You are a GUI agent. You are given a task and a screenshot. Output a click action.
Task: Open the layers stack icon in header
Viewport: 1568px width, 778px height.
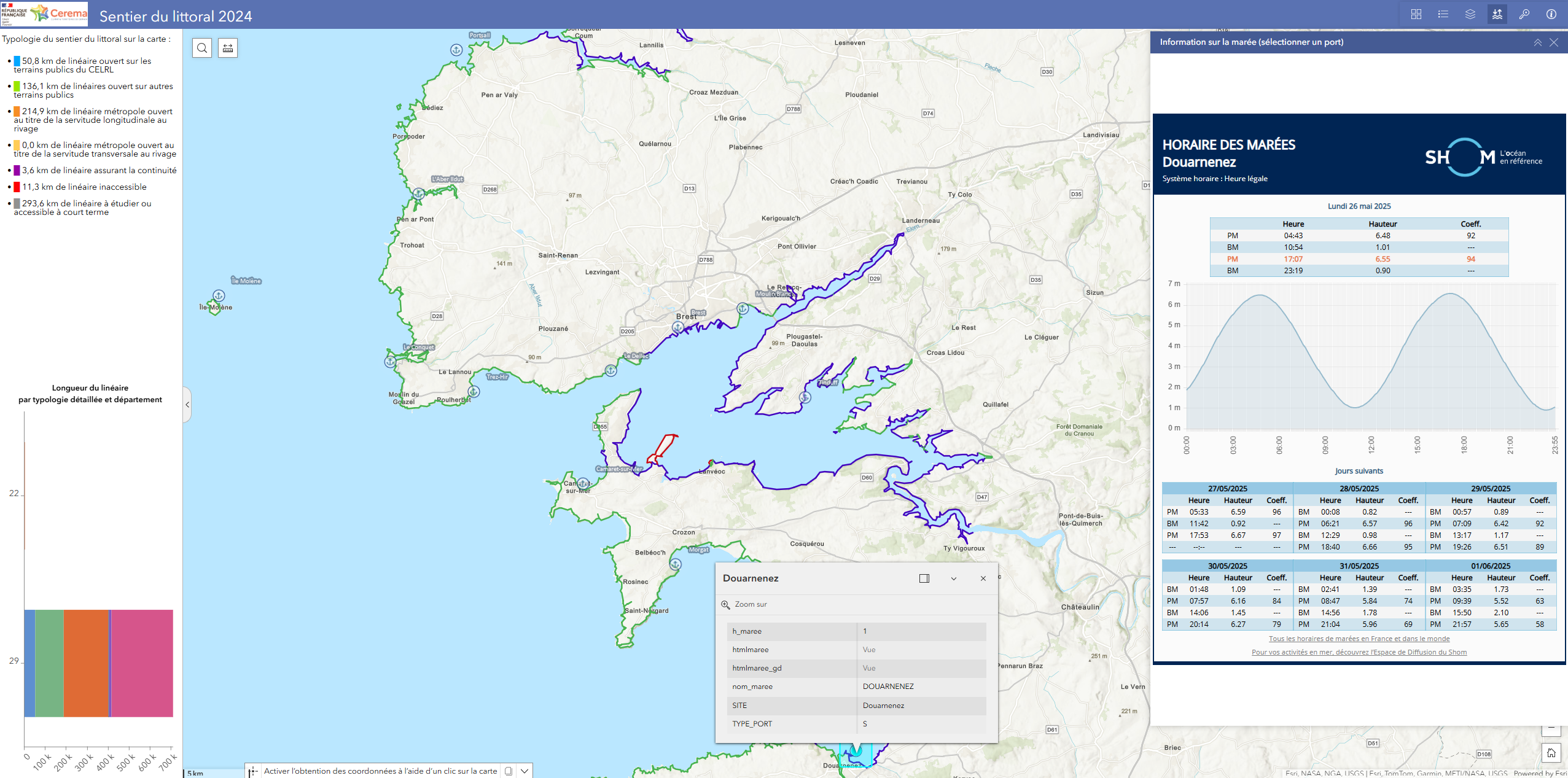1470,14
